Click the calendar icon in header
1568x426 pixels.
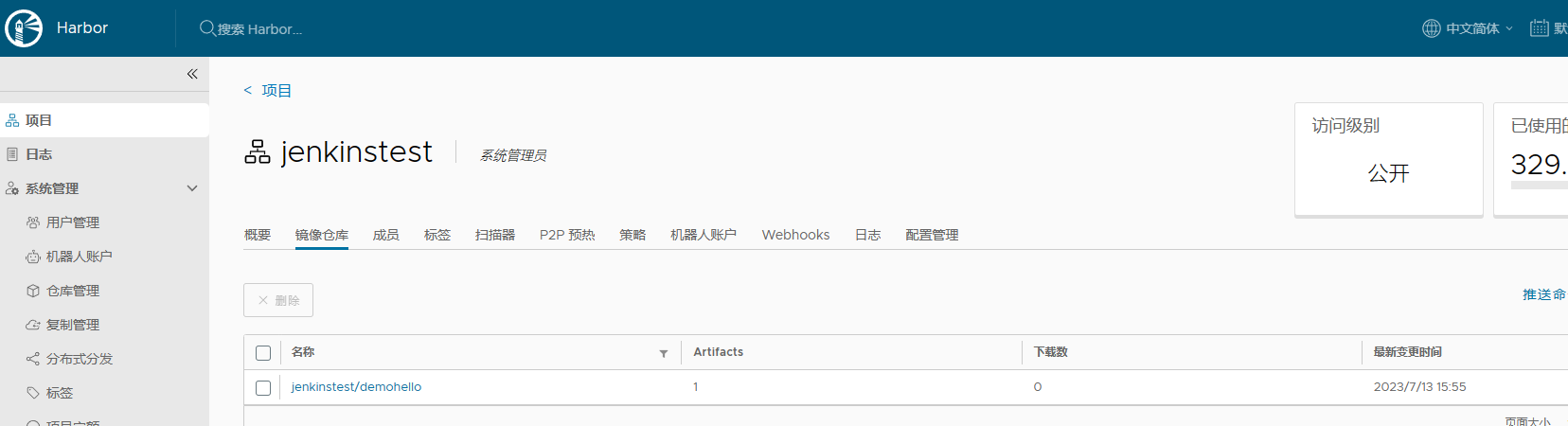point(1540,28)
